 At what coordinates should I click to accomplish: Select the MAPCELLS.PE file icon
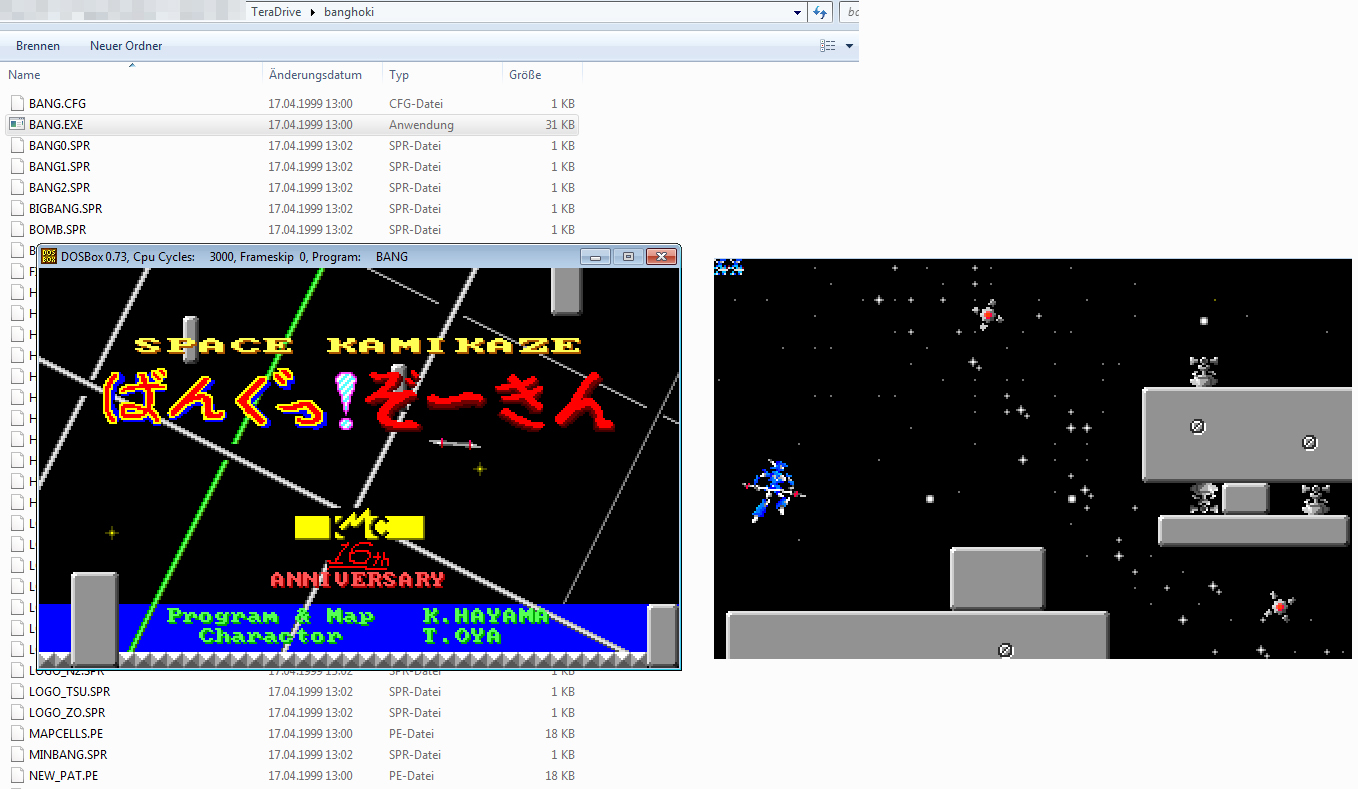pos(16,734)
